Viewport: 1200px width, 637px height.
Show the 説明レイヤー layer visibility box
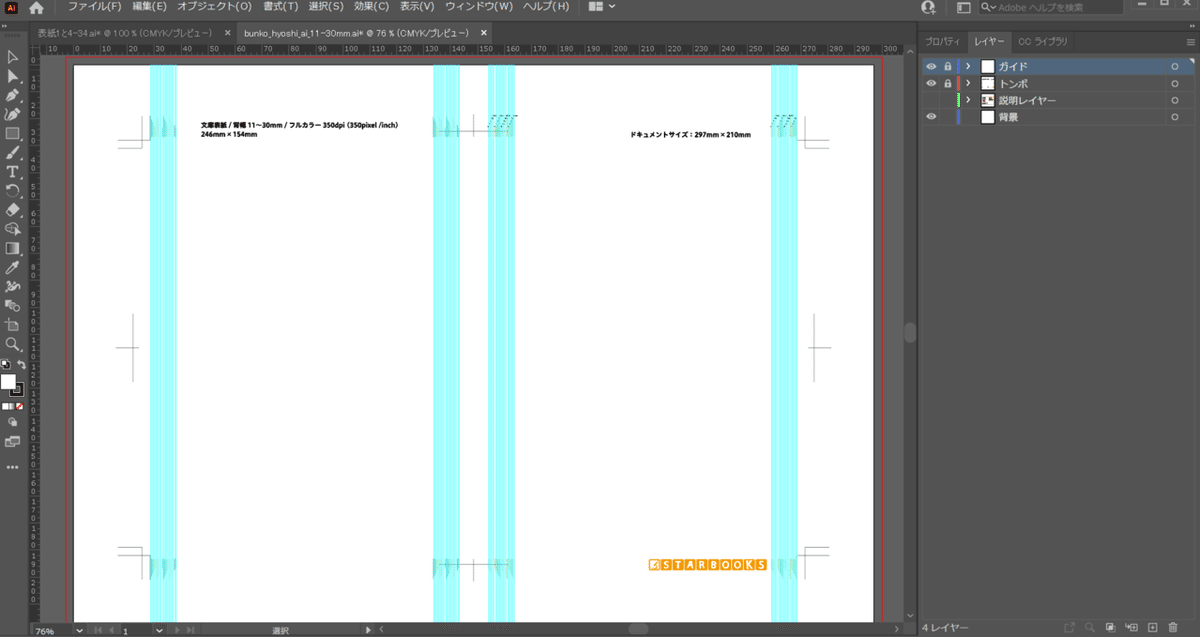(931, 100)
